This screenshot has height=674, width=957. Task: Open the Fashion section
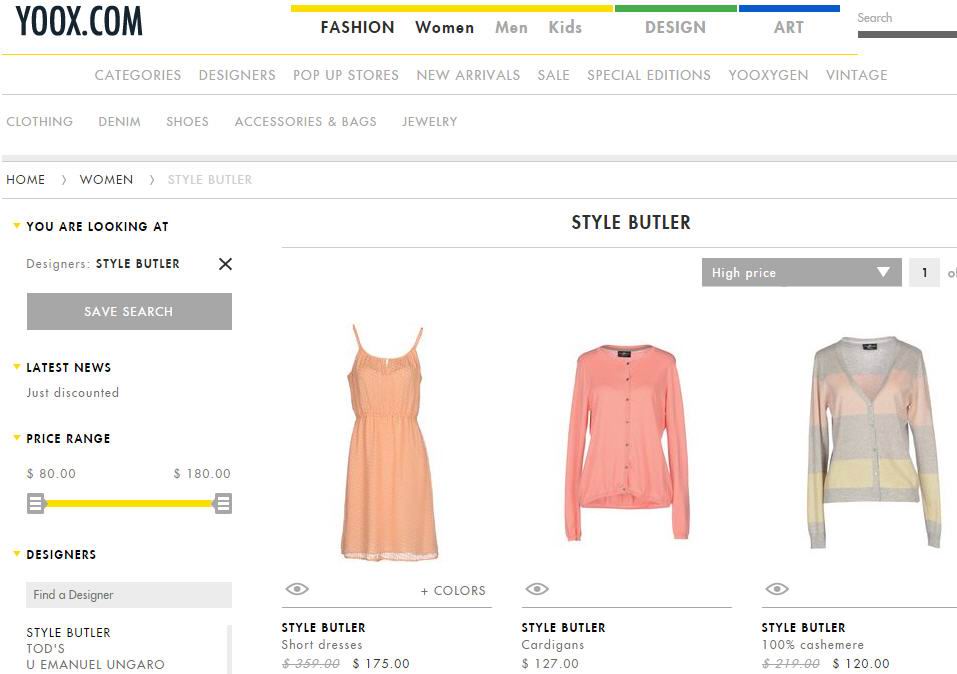coord(358,27)
